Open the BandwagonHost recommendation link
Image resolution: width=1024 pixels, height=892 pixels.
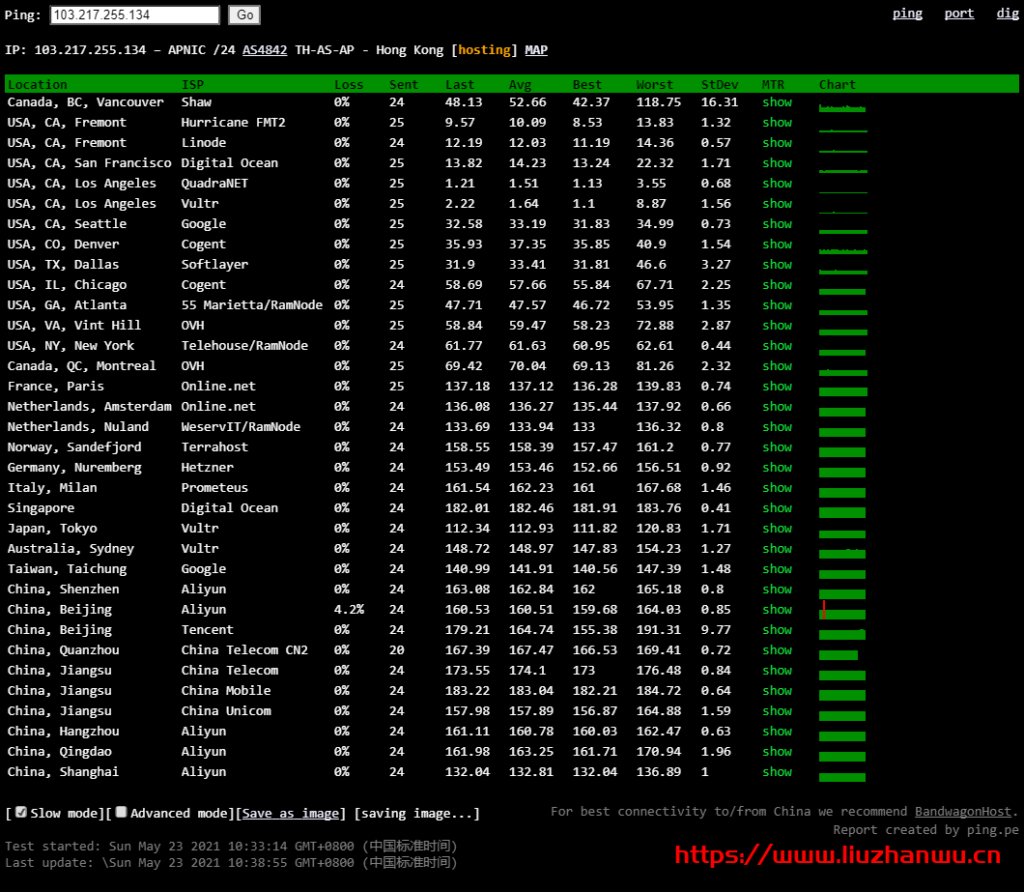(x=964, y=811)
